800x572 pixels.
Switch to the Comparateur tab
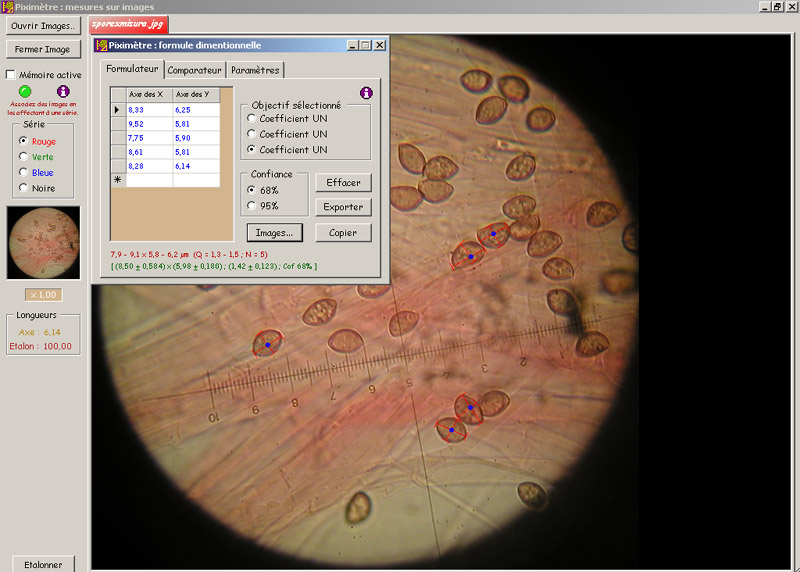194,70
